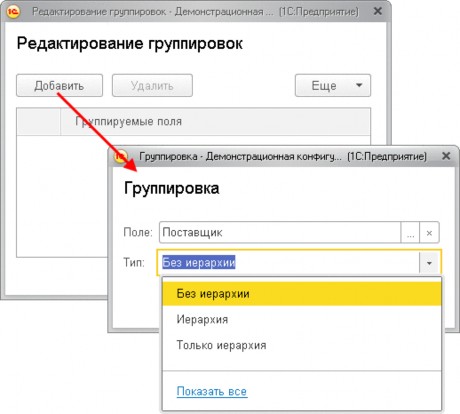Open the Еще dropdown menu

[333, 86]
